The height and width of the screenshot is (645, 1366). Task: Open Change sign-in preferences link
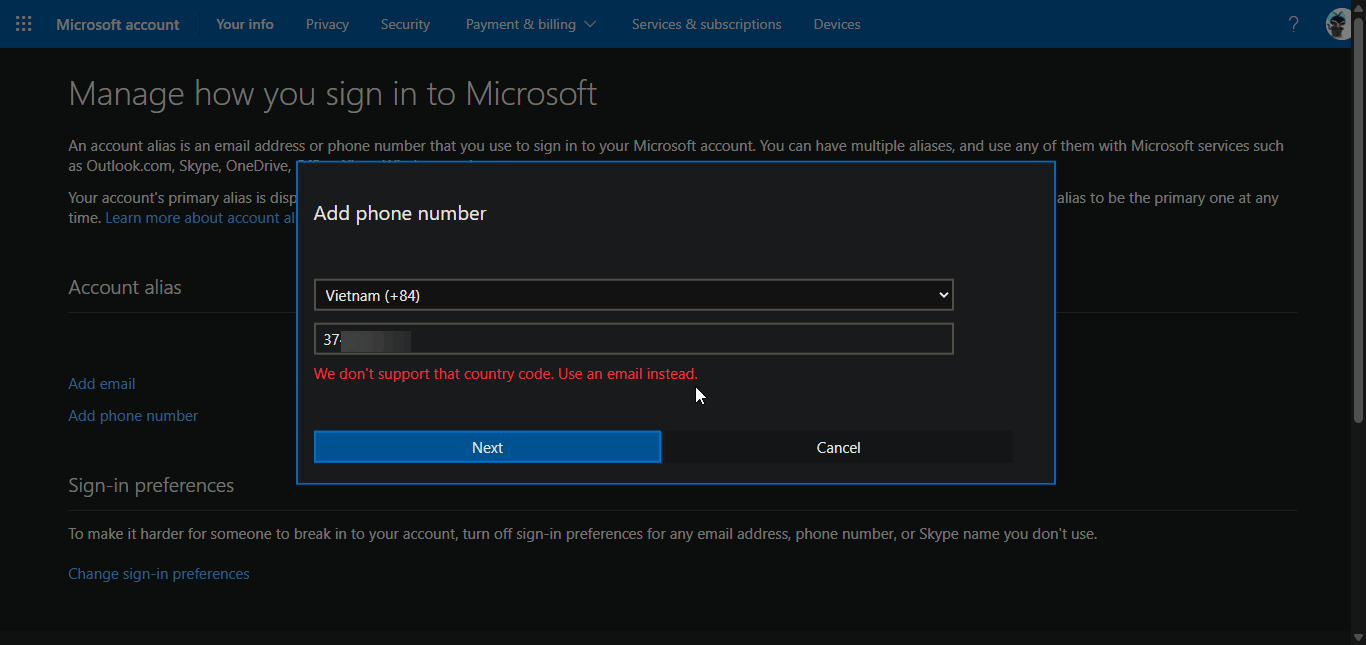coord(159,574)
